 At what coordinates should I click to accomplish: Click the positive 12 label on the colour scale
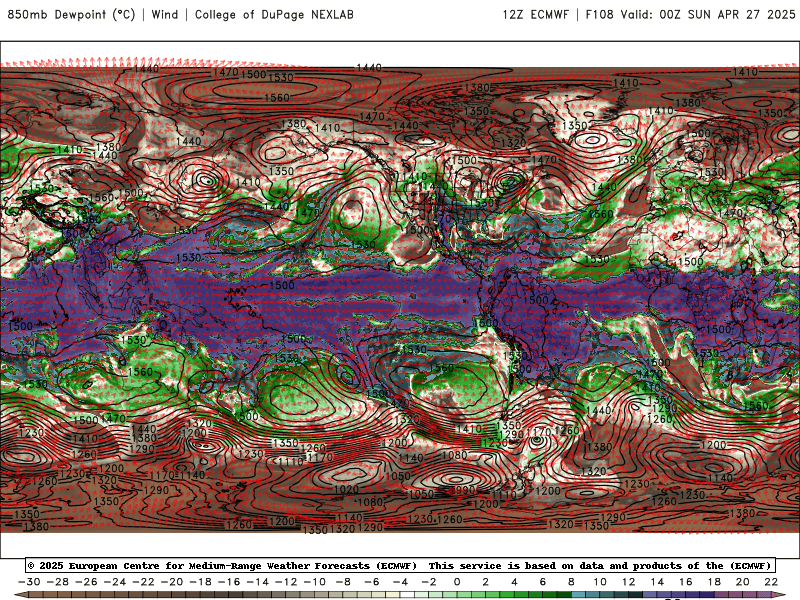click(x=628, y=582)
